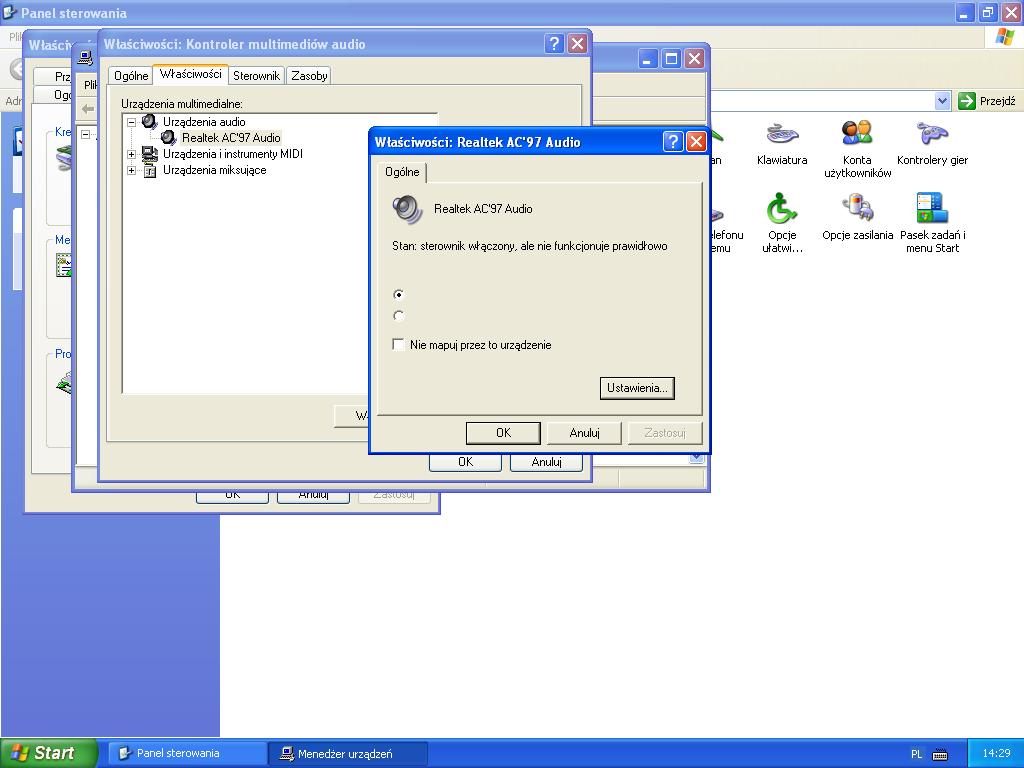Close the Realtek AC'97 Audio dialog

coord(697,142)
